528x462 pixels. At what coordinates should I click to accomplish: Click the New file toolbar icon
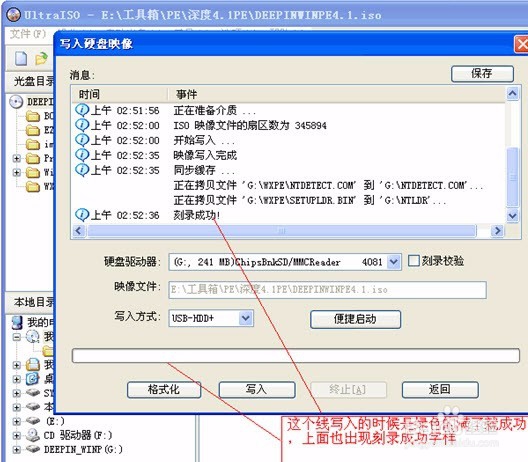click(21, 59)
